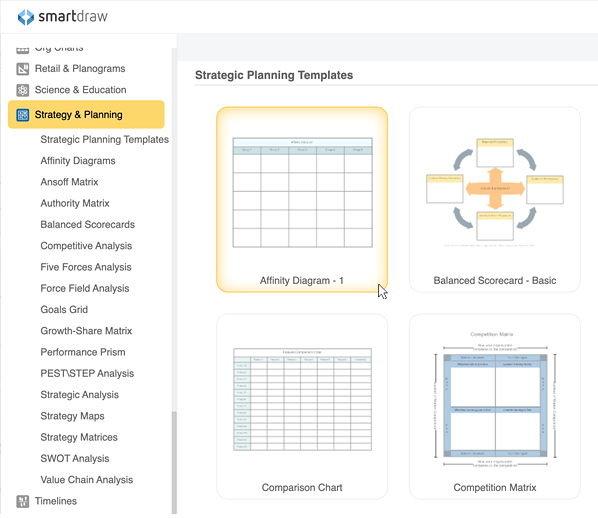Image resolution: width=598 pixels, height=518 pixels.
Task: Select Competitive Analysis subcategory
Action: pos(86,246)
